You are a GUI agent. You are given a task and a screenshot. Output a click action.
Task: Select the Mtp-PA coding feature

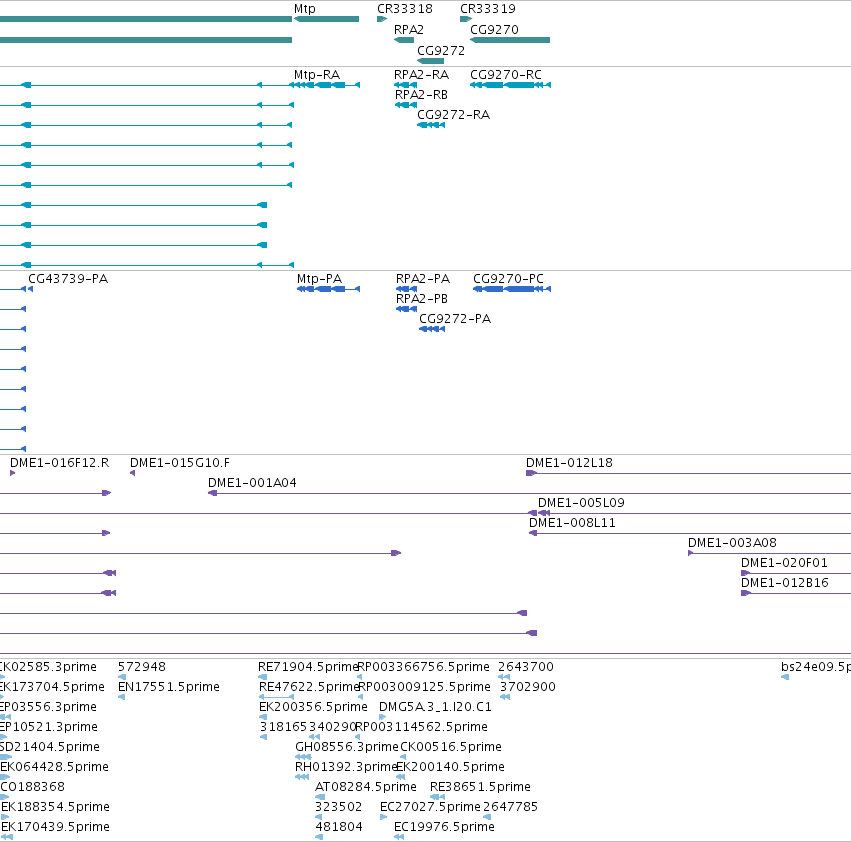click(328, 289)
